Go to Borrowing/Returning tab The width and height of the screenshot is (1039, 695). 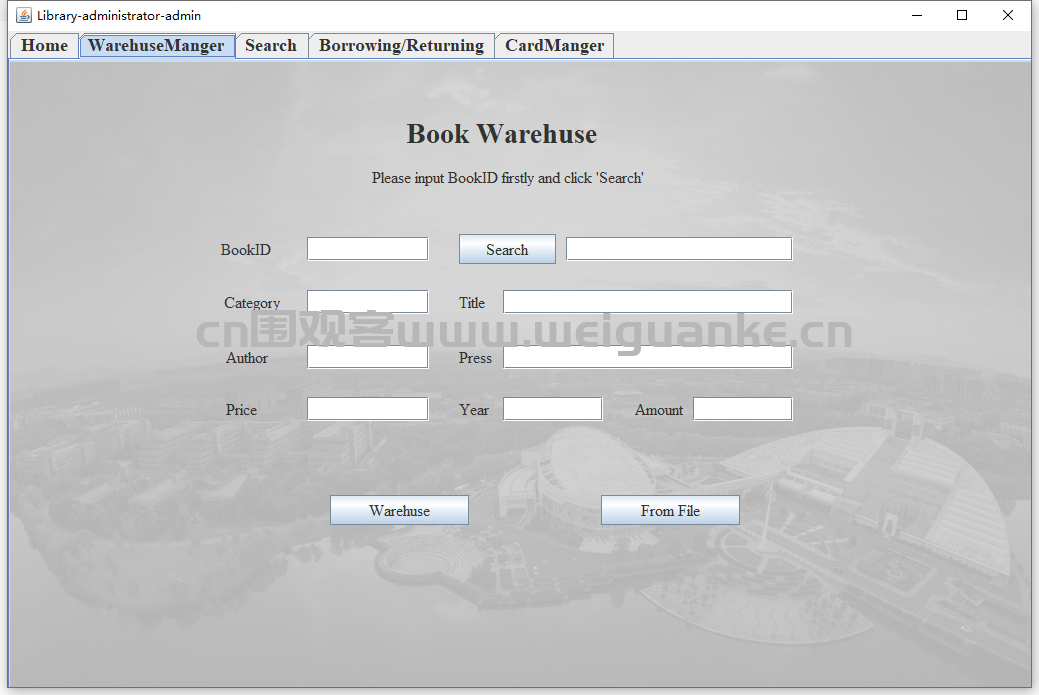[x=402, y=46]
